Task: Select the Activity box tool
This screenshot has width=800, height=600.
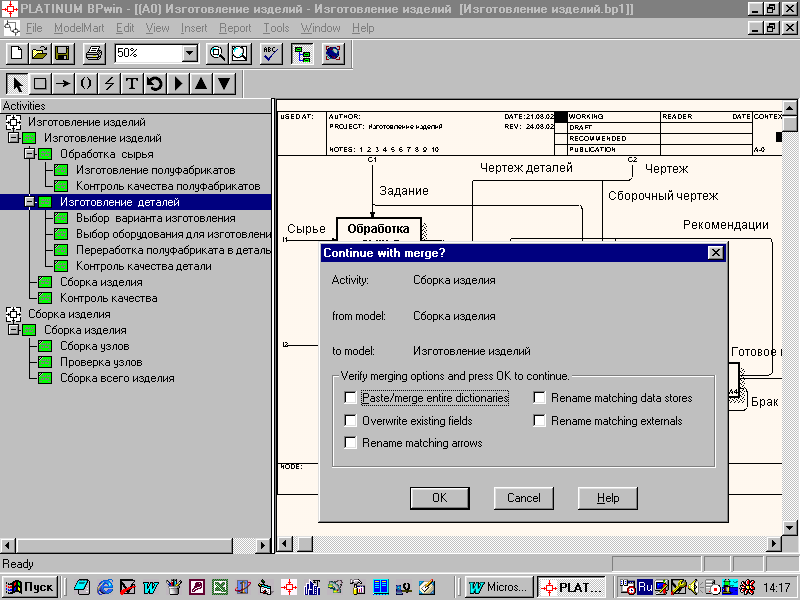Action: click(x=40, y=84)
